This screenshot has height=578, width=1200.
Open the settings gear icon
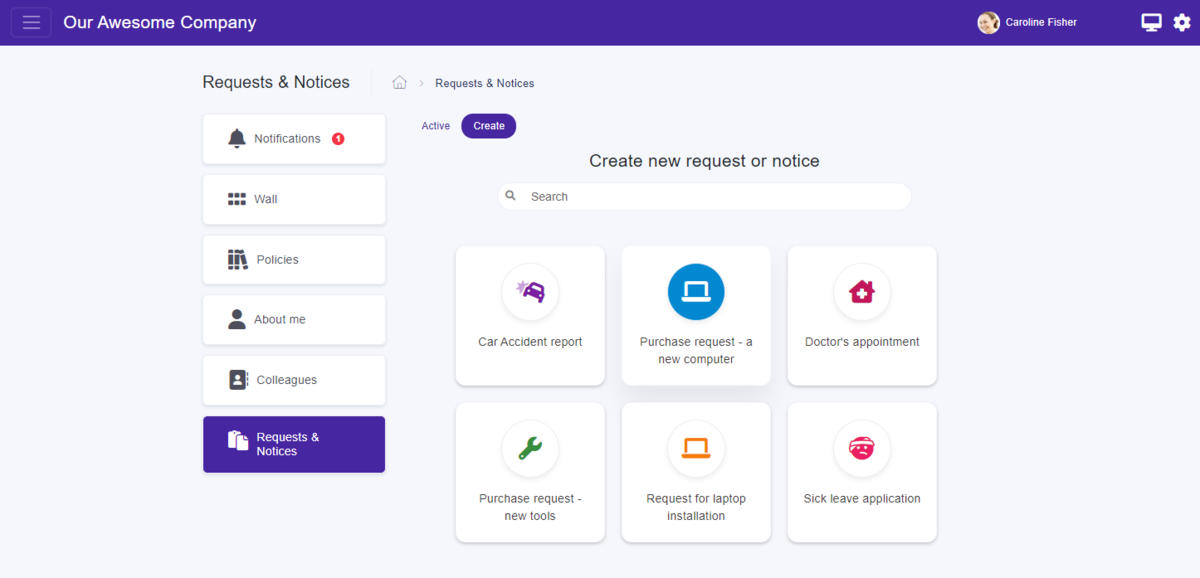[1182, 22]
